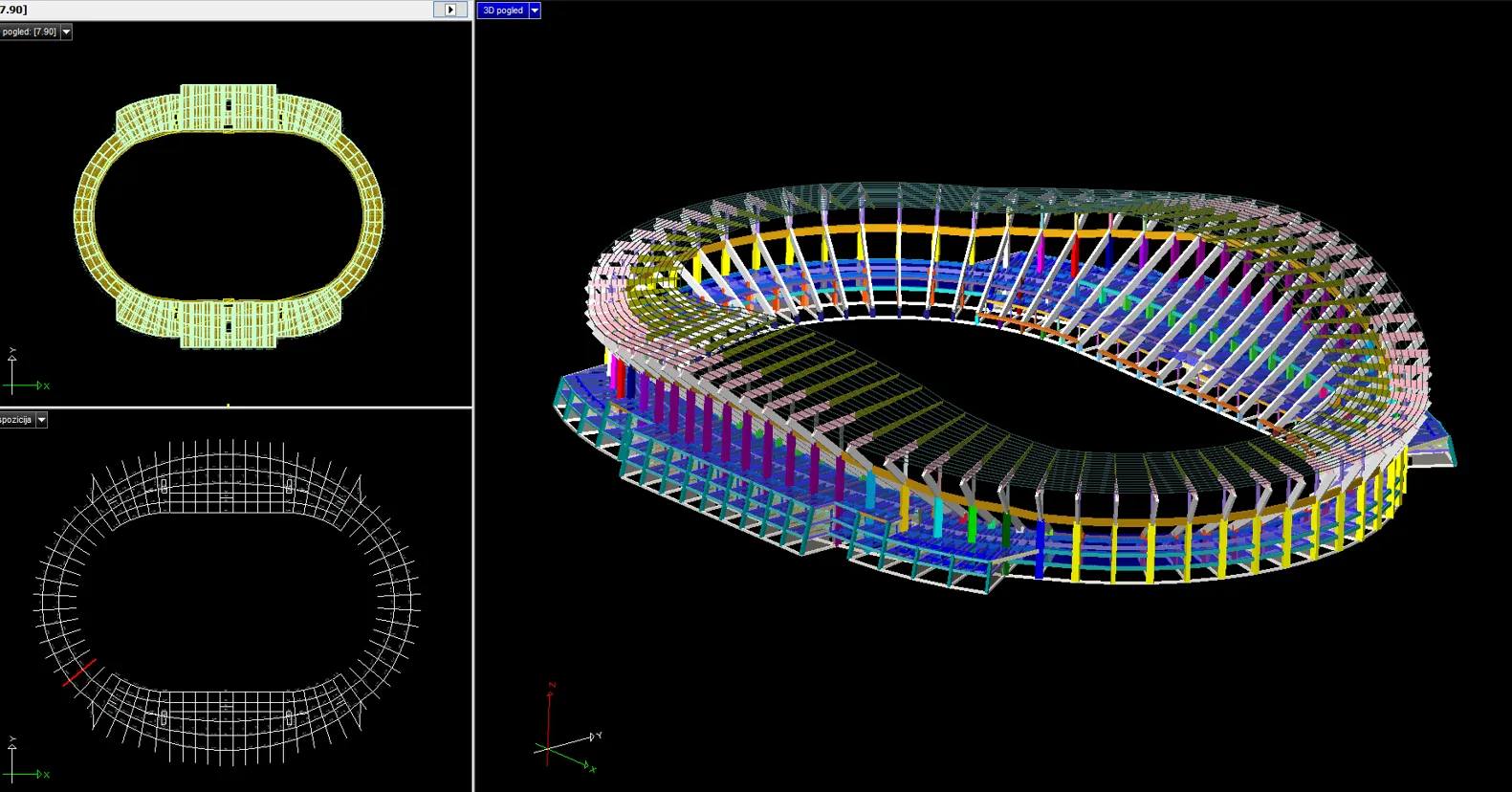Open the dropdown arrow of the dispozicija view
Viewport: 1512px width, 792px height.
(x=41, y=420)
